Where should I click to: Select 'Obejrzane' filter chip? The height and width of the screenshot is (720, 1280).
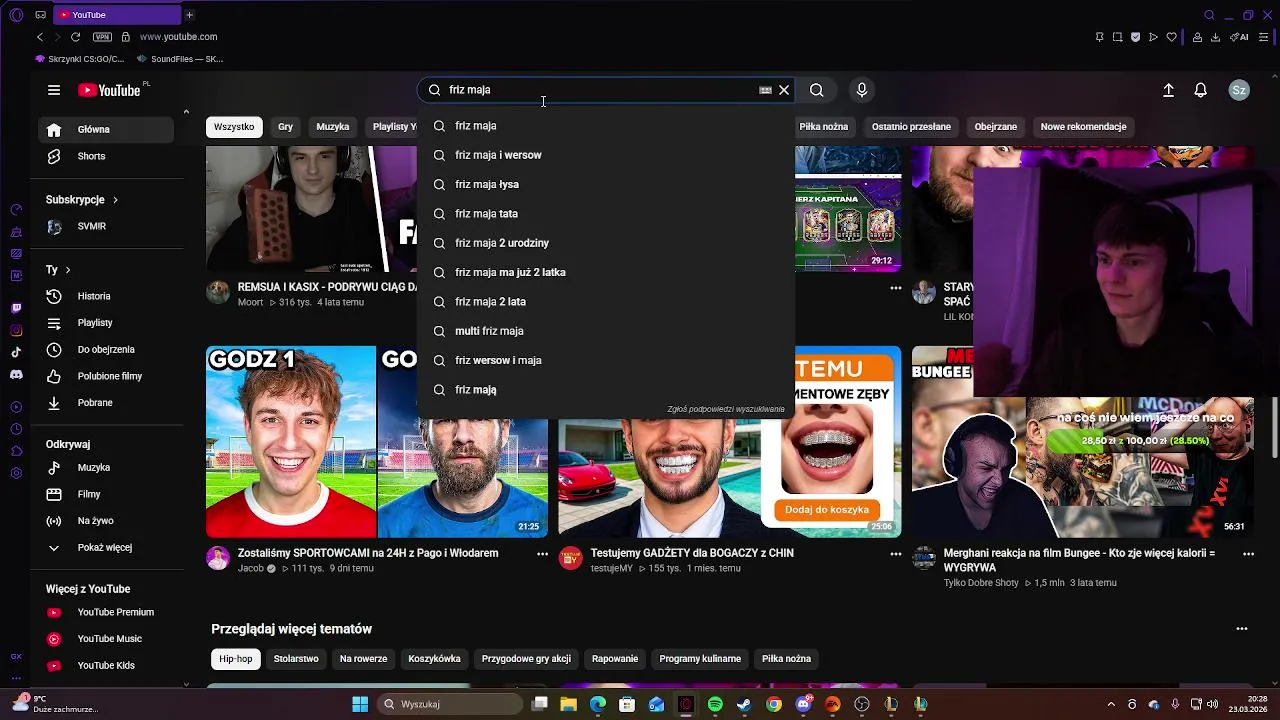996,127
